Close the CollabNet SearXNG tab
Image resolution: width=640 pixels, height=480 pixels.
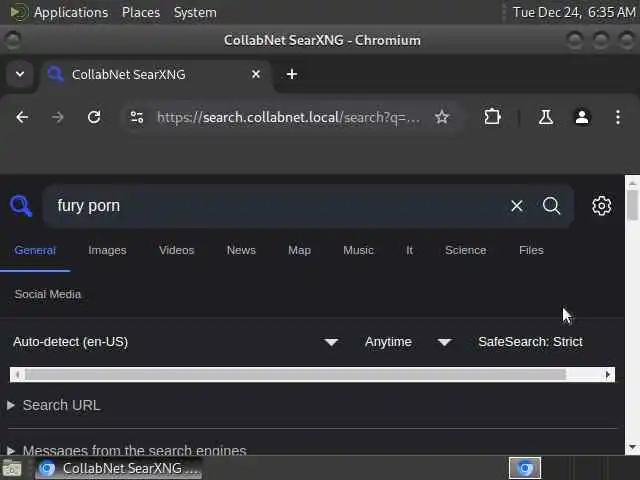pyautogui.click(x=256, y=74)
